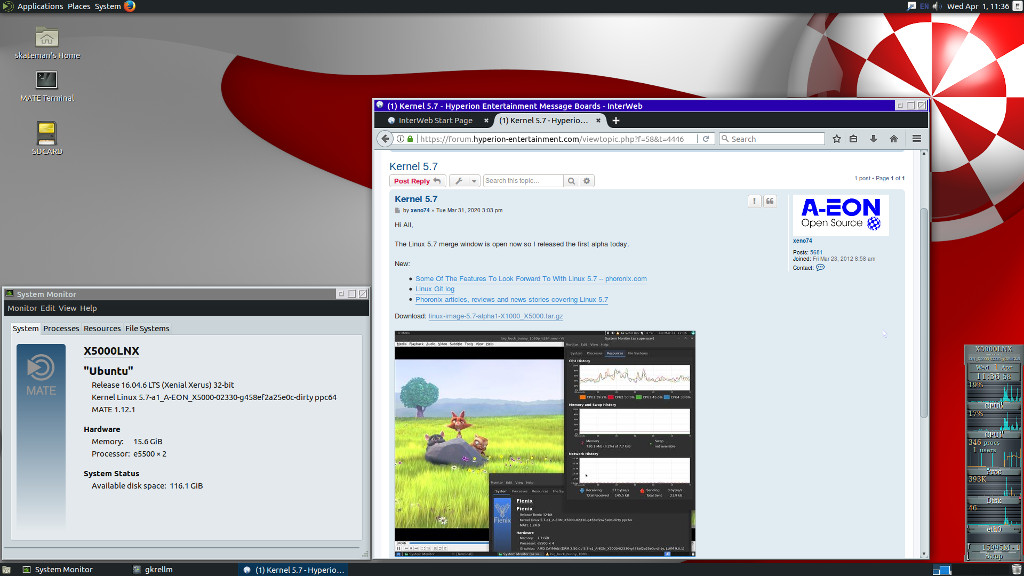Close the Kernel 5.7 browser tab
Viewport: 1024px width, 576px height.
point(598,120)
